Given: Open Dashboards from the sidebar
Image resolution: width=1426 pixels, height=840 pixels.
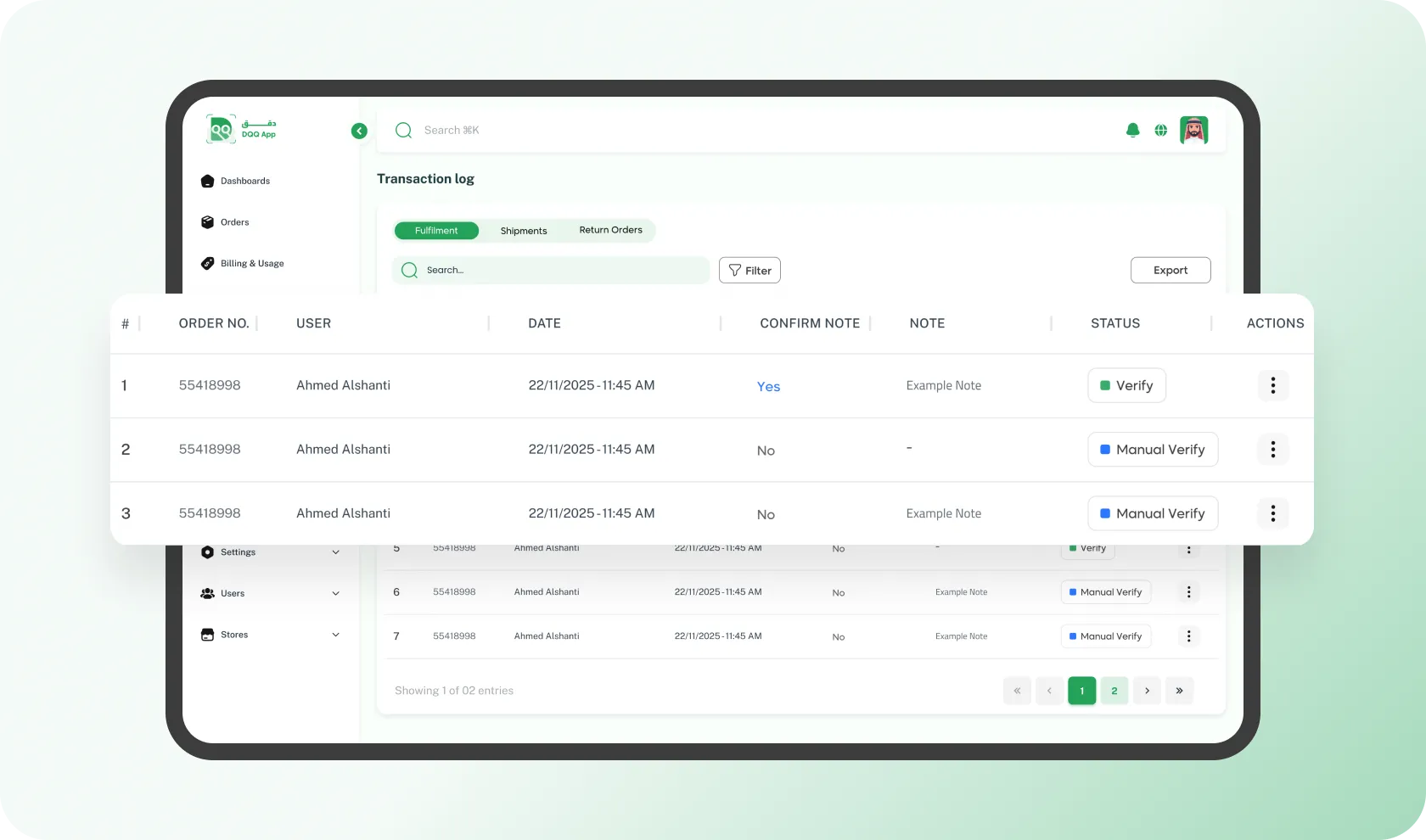Looking at the screenshot, I should pyautogui.click(x=244, y=181).
